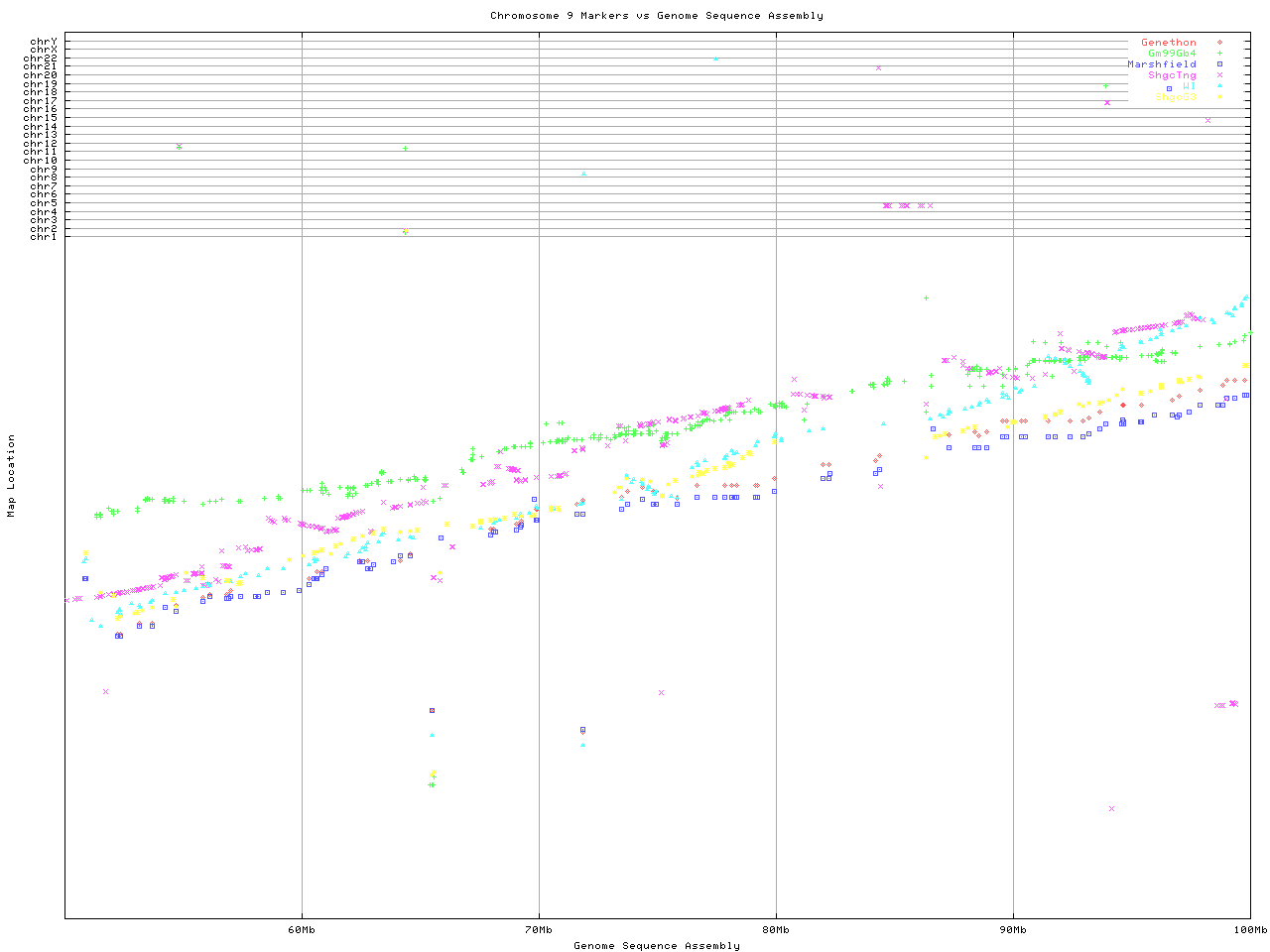The width and height of the screenshot is (1270, 952).
Task: Click the 100Mb x-axis tick label
Action: 1249,930
